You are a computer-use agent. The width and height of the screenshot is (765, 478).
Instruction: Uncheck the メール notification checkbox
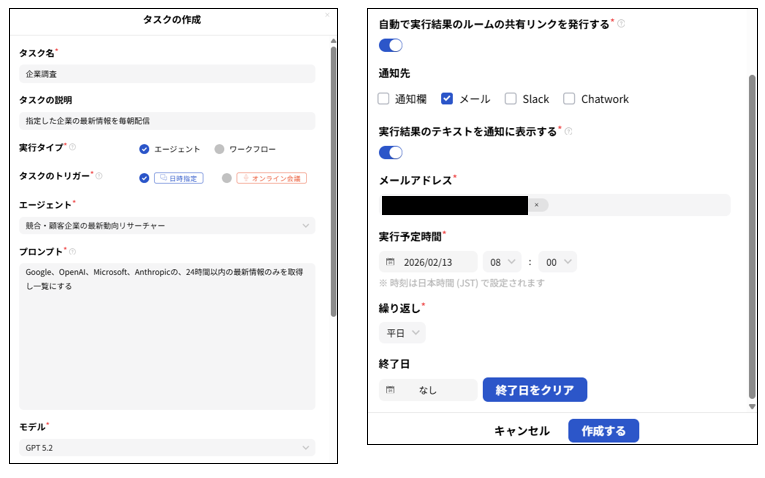pos(447,99)
